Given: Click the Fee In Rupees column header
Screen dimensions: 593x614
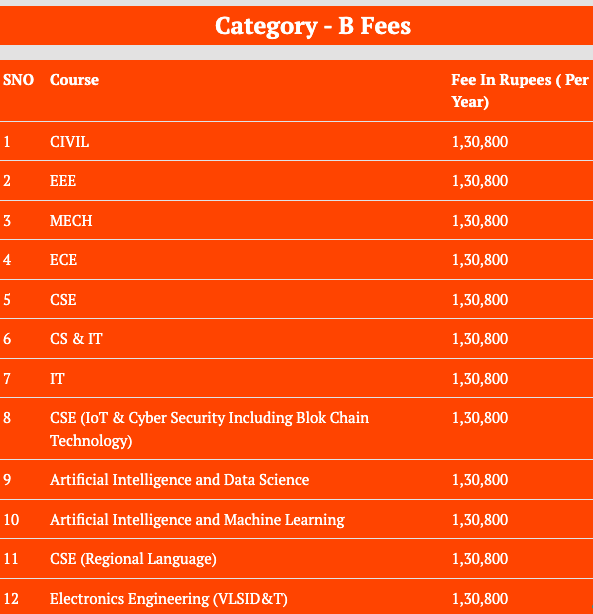Looking at the screenshot, I should [x=520, y=91].
